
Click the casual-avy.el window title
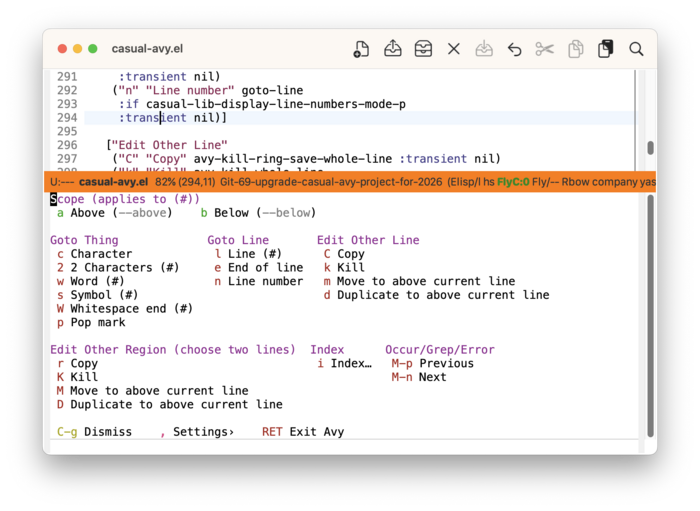[147, 49]
